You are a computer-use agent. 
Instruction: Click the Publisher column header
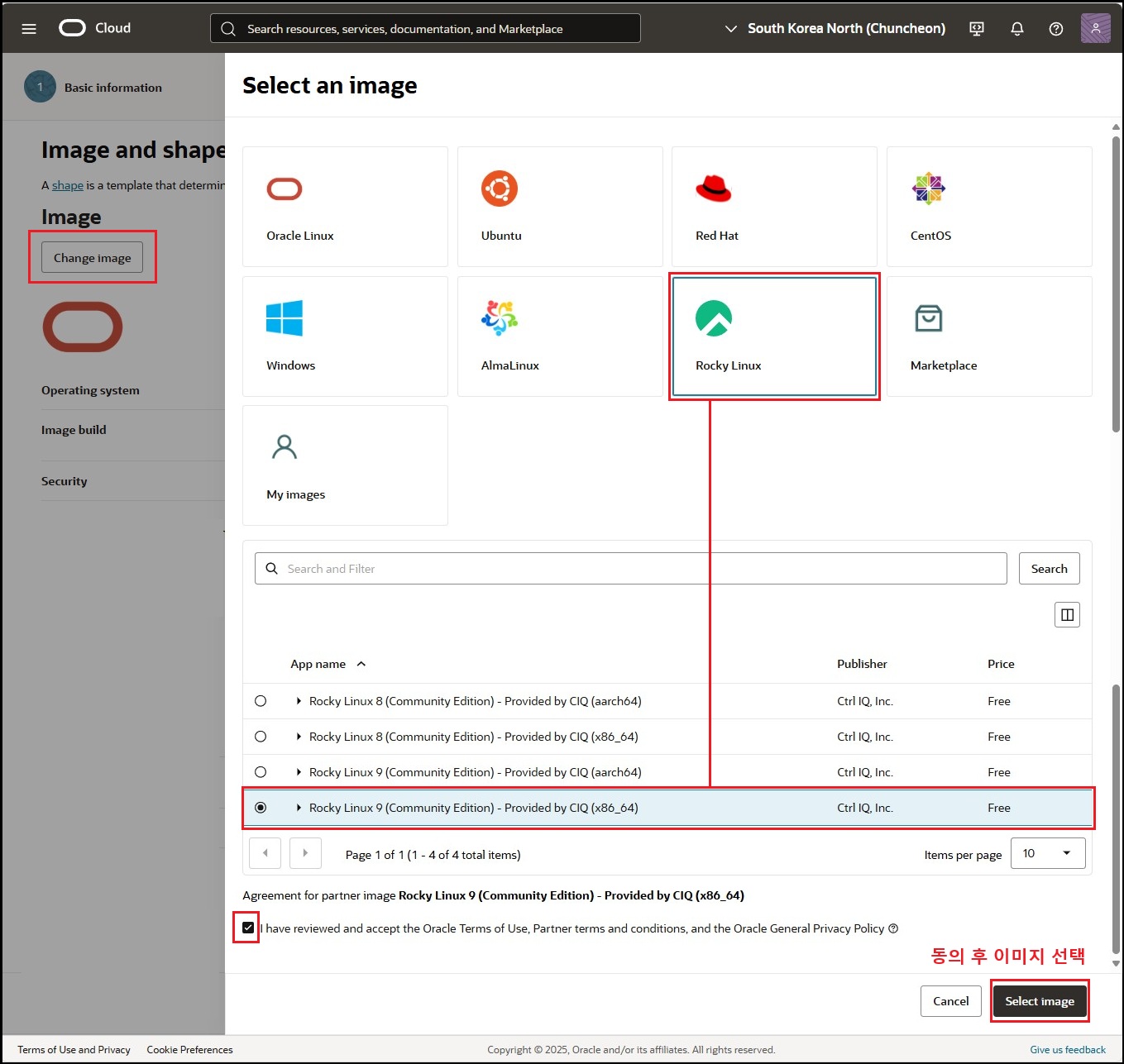862,664
